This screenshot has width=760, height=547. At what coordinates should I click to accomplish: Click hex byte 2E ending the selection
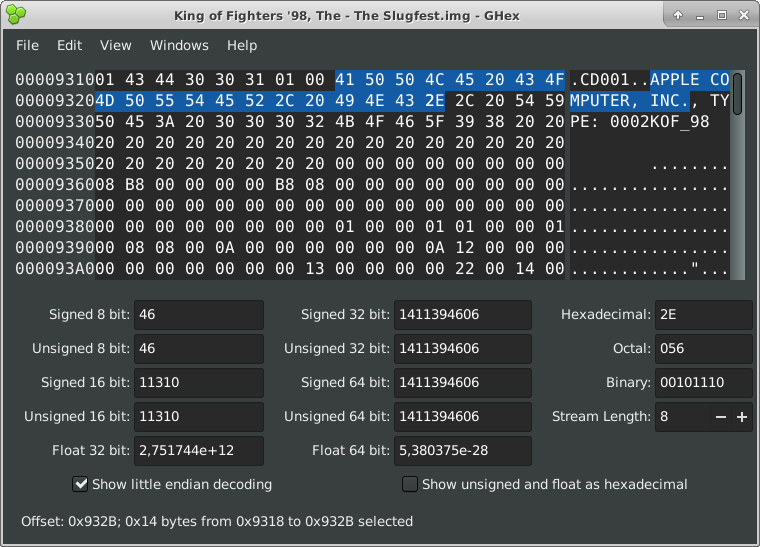pyautogui.click(x=434, y=101)
